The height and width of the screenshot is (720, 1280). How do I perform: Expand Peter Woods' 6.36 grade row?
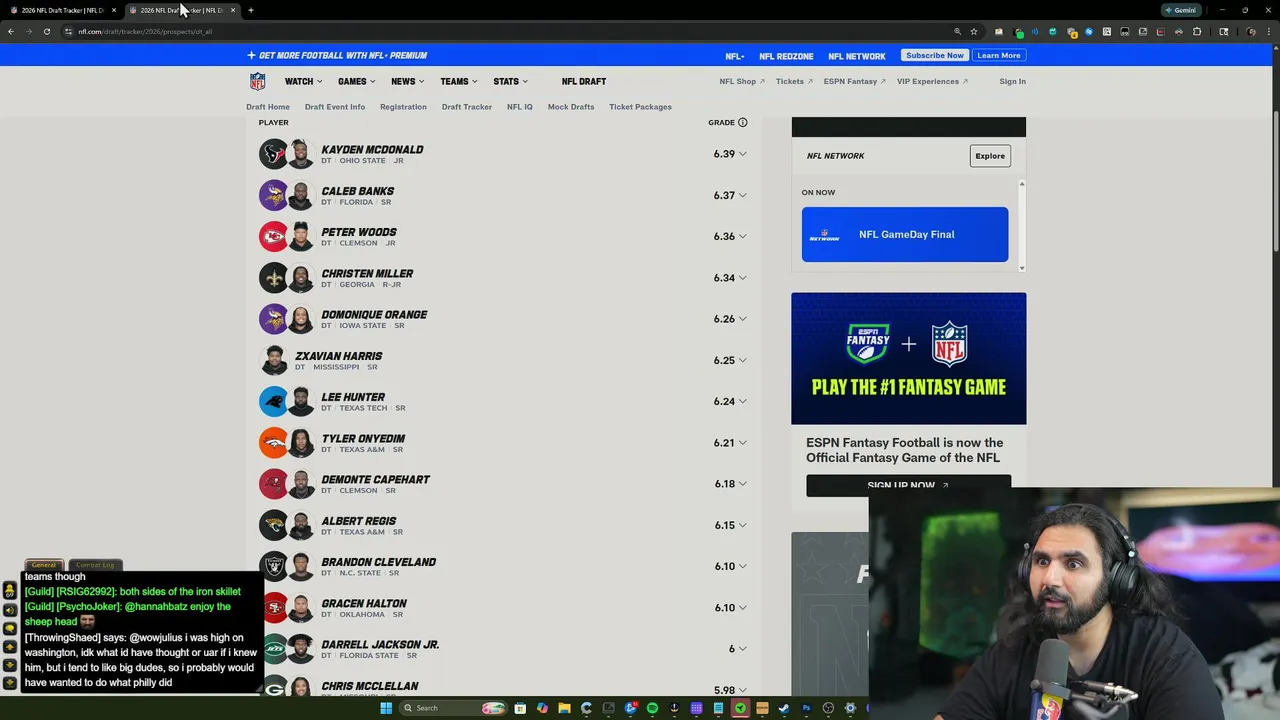click(742, 236)
